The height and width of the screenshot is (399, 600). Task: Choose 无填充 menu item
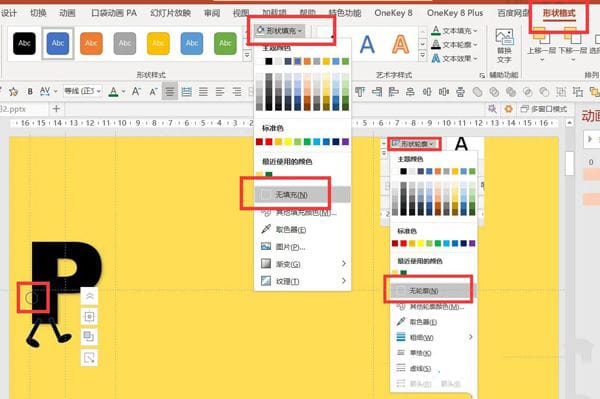302,195
